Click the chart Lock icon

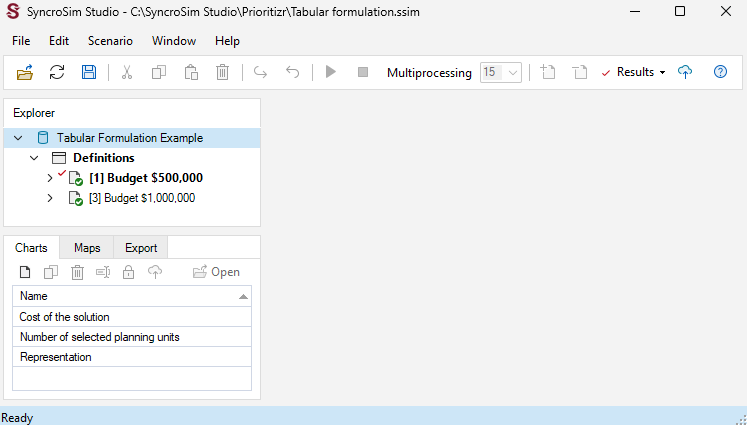[129, 273]
